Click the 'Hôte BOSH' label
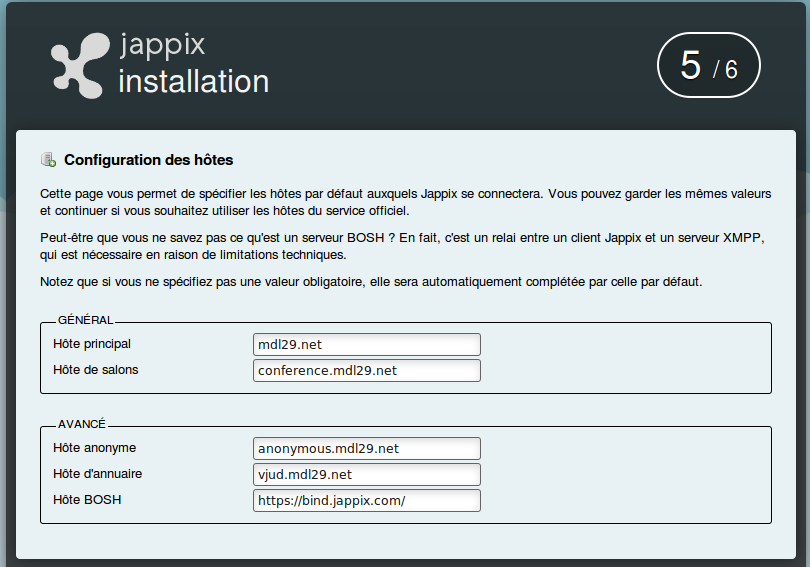 87,499
